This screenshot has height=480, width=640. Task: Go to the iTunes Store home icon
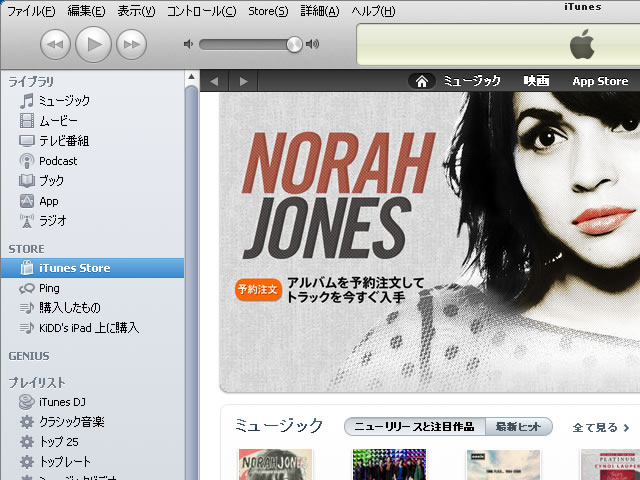click(422, 81)
